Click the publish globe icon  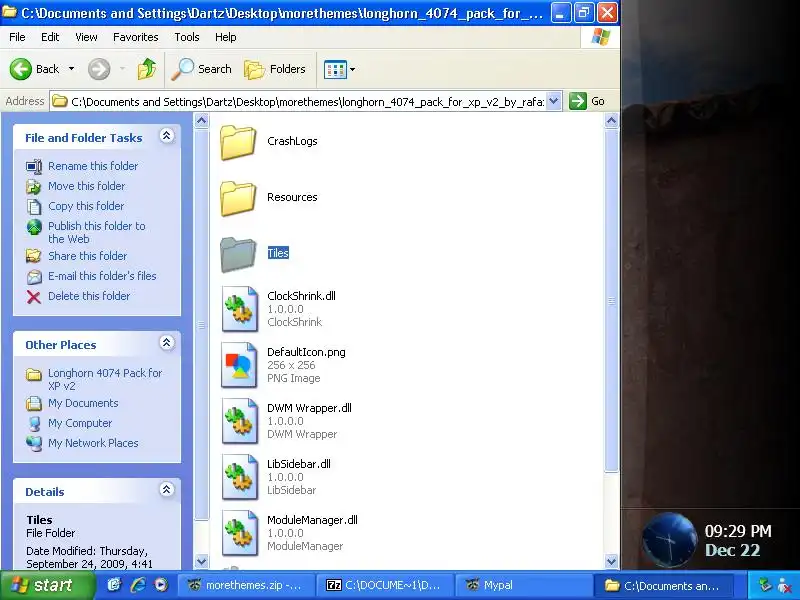point(34,227)
